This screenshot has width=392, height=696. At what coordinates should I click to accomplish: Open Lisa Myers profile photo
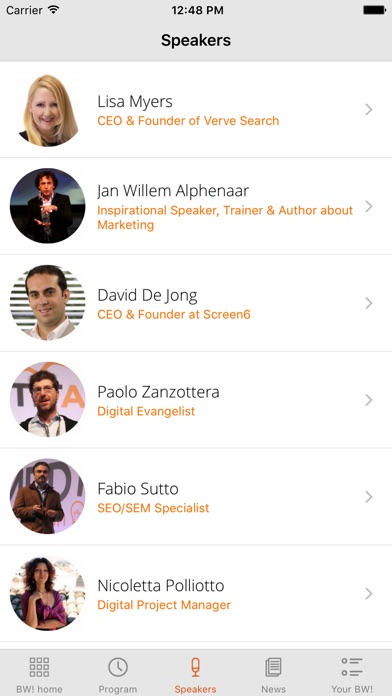pos(48,109)
